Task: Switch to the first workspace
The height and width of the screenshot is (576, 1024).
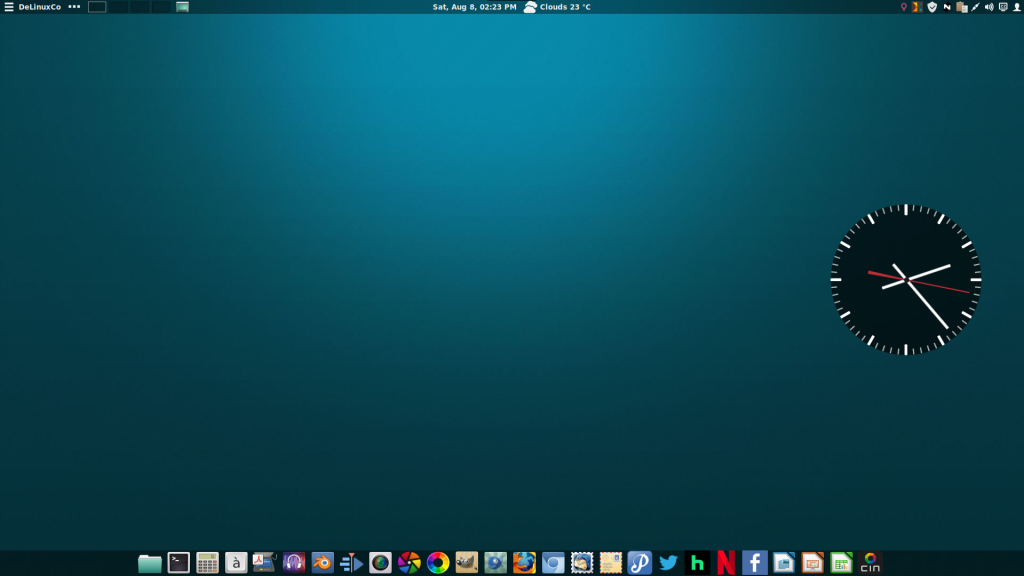Action: [x=97, y=7]
